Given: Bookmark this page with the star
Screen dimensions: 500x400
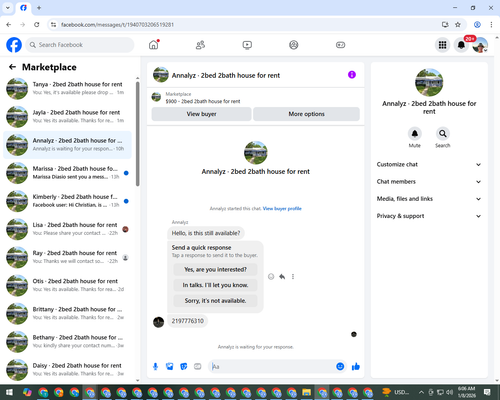Looking at the screenshot, I should 458,25.
